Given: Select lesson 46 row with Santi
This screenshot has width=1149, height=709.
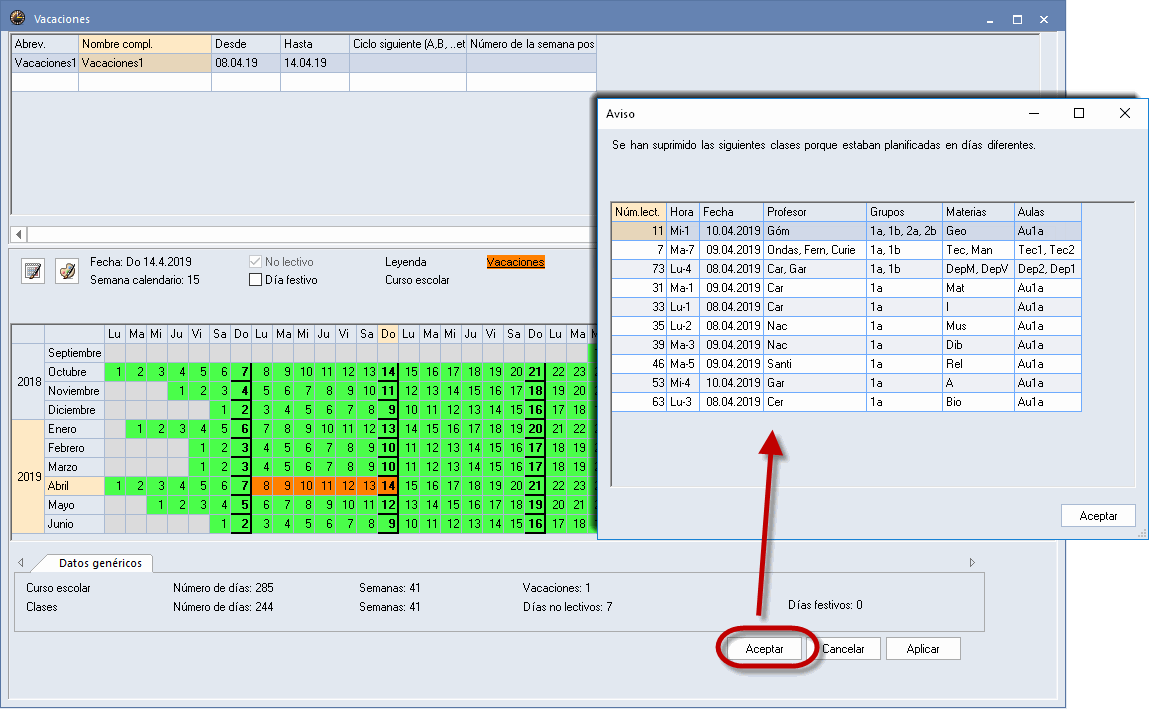Looking at the screenshot, I should pos(846,364).
